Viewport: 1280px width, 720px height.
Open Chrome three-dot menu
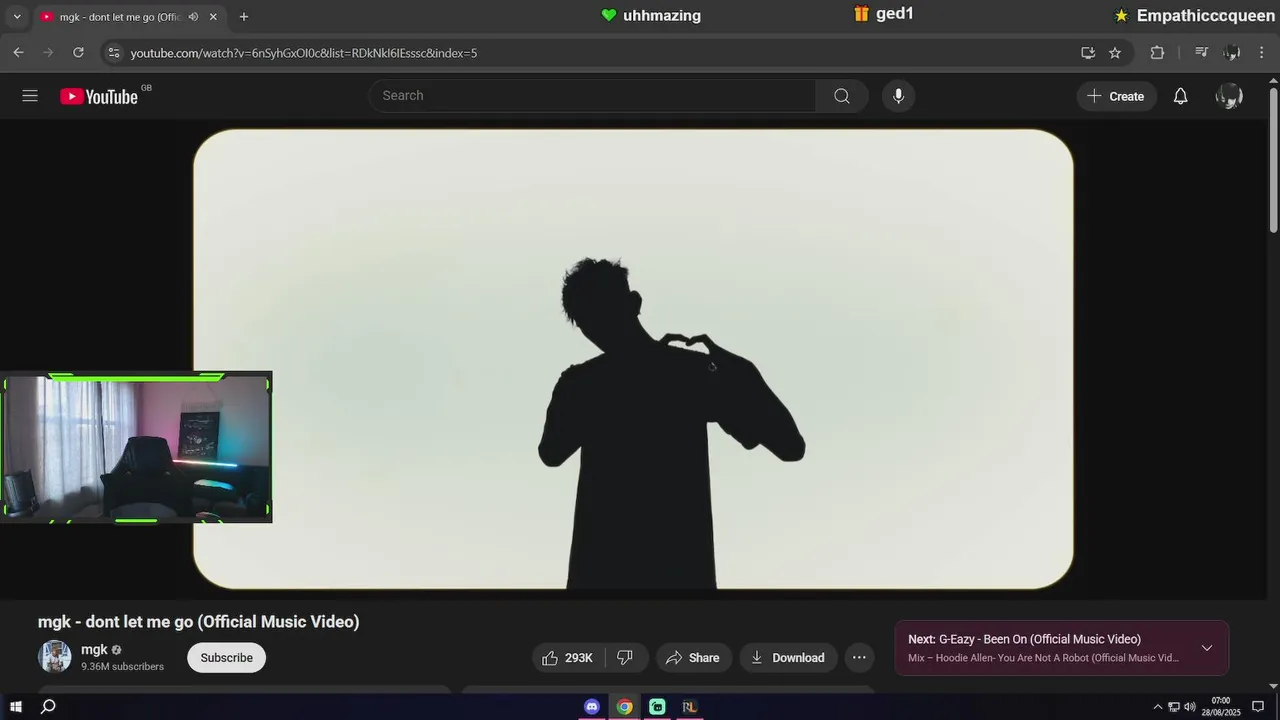[1262, 52]
